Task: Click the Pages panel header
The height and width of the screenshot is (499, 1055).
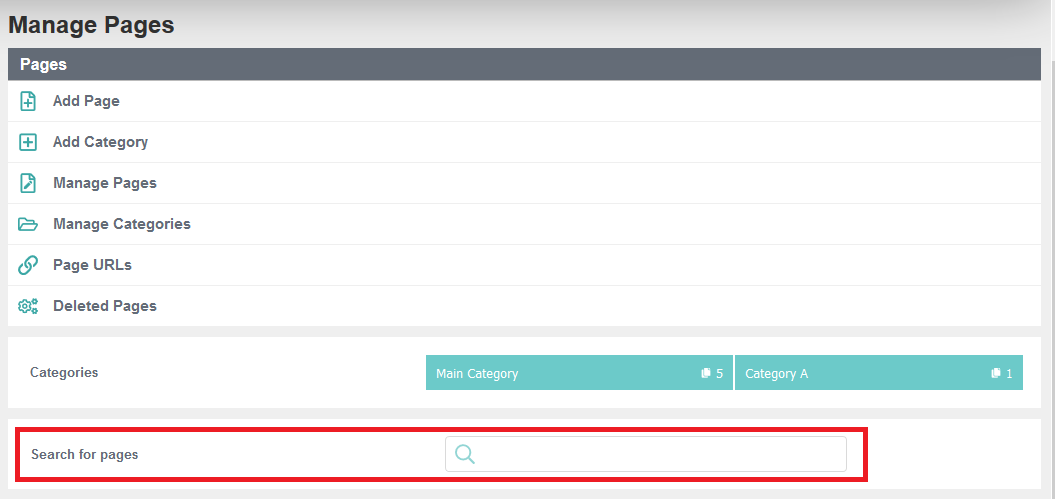Action: click(x=525, y=64)
